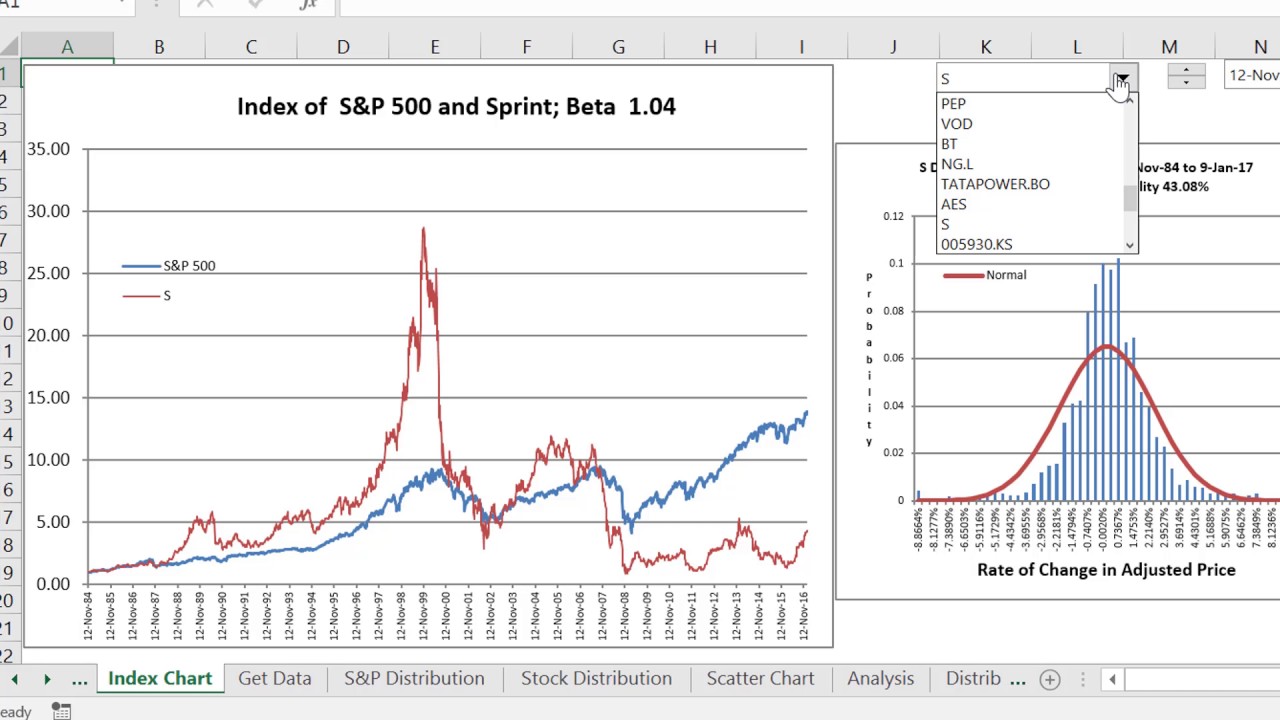Pick NG.L in the dropdown list
The width and height of the screenshot is (1280, 720).
(x=1030, y=164)
